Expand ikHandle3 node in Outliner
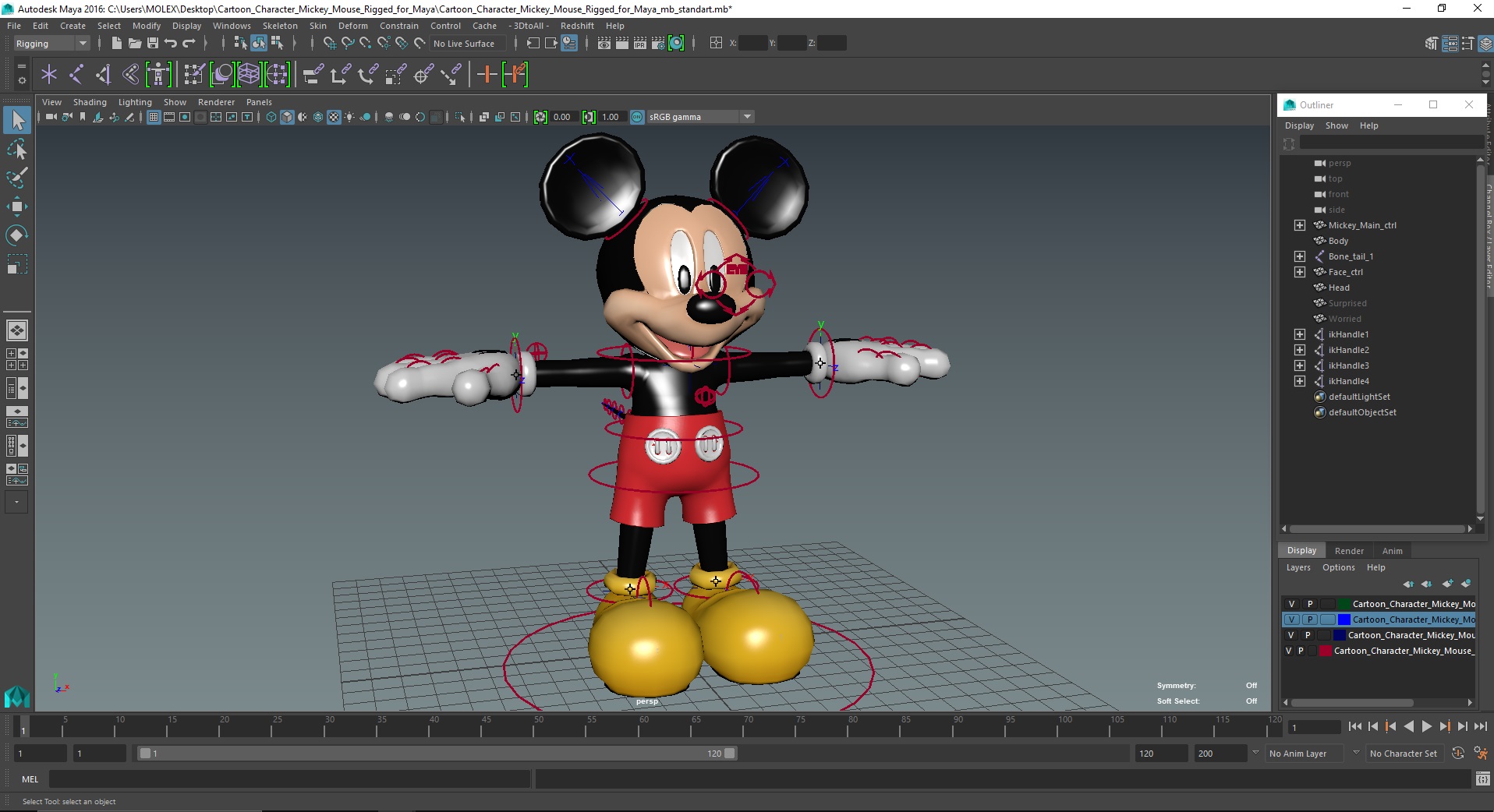Image resolution: width=1494 pixels, height=812 pixels. pos(1300,365)
